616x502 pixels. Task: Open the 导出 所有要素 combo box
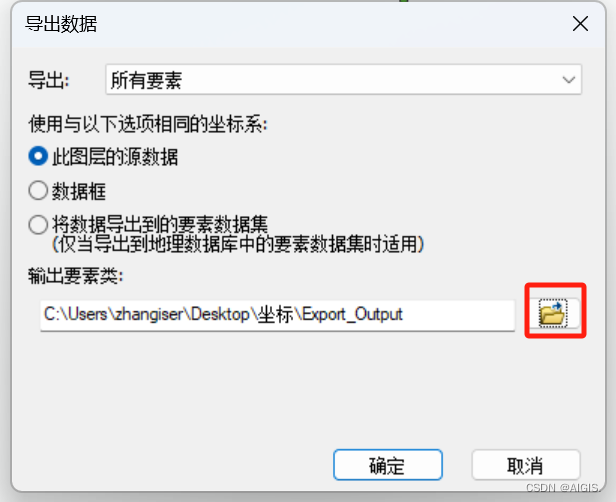[x=343, y=80]
